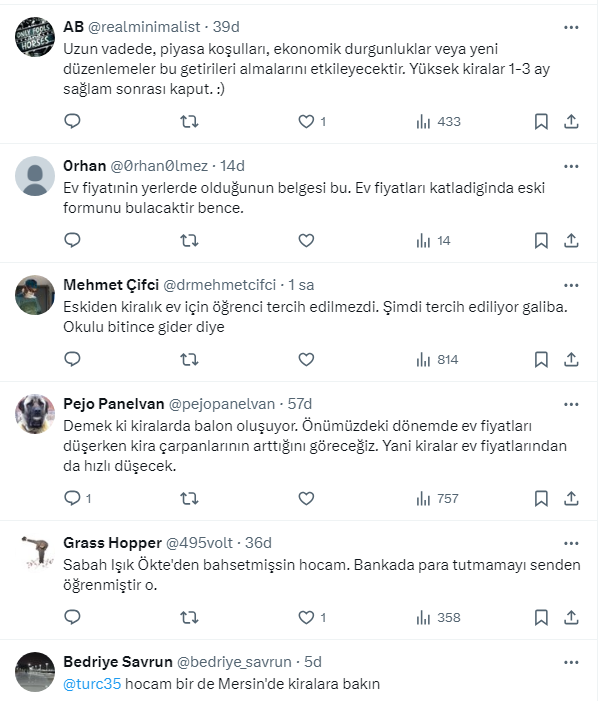Open the @turc35 mention link
This screenshot has width=614, height=701.
91,684
